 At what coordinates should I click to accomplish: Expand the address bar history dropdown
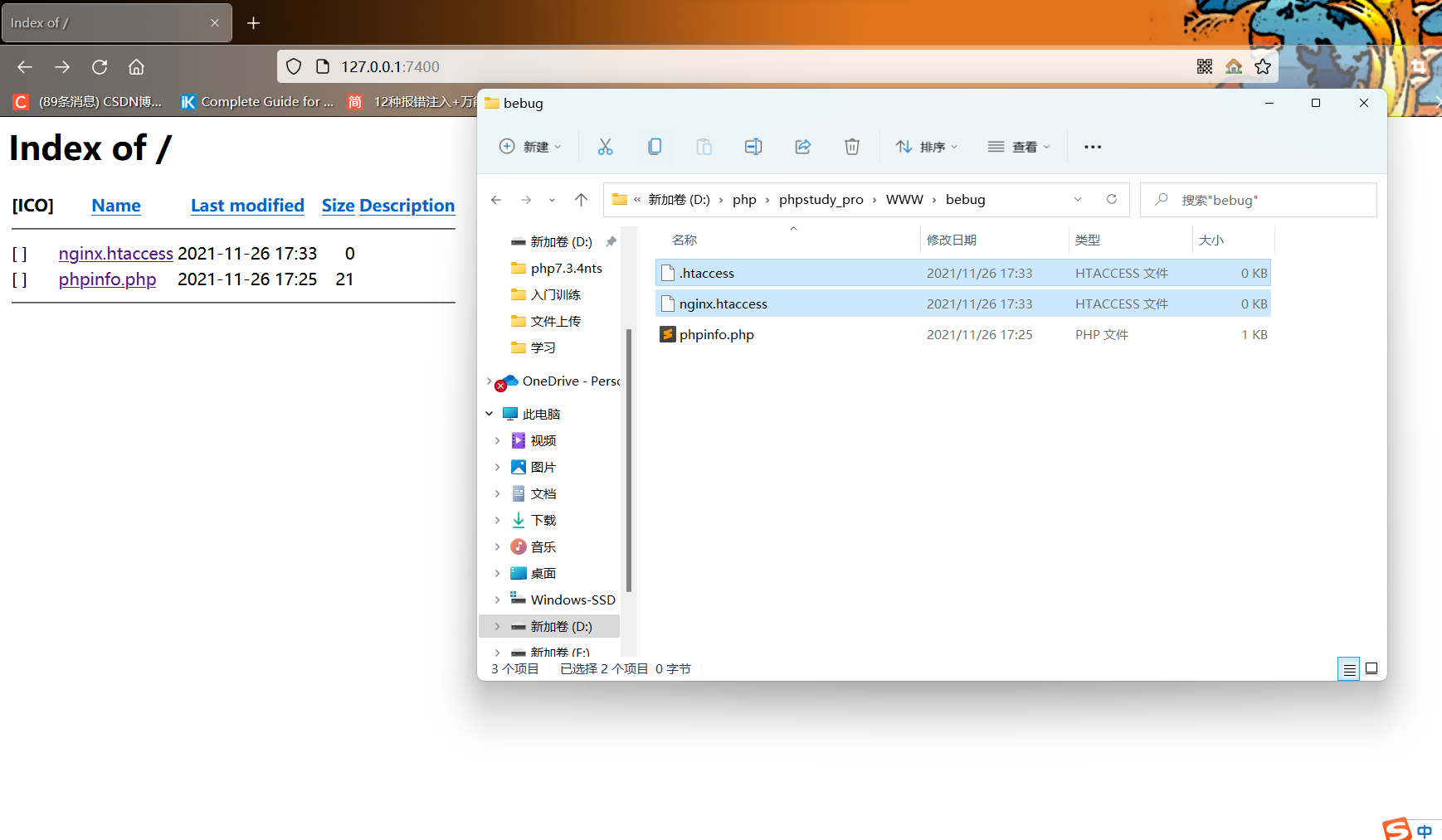[1078, 199]
